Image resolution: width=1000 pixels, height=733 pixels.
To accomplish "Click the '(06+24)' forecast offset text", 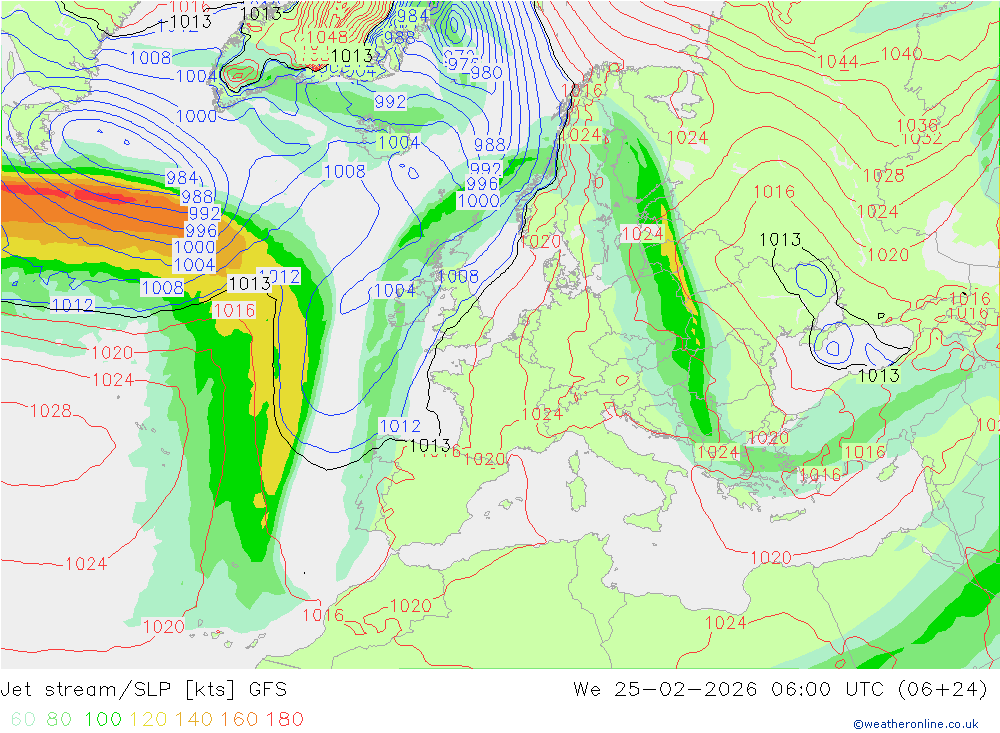I will tap(943, 690).
